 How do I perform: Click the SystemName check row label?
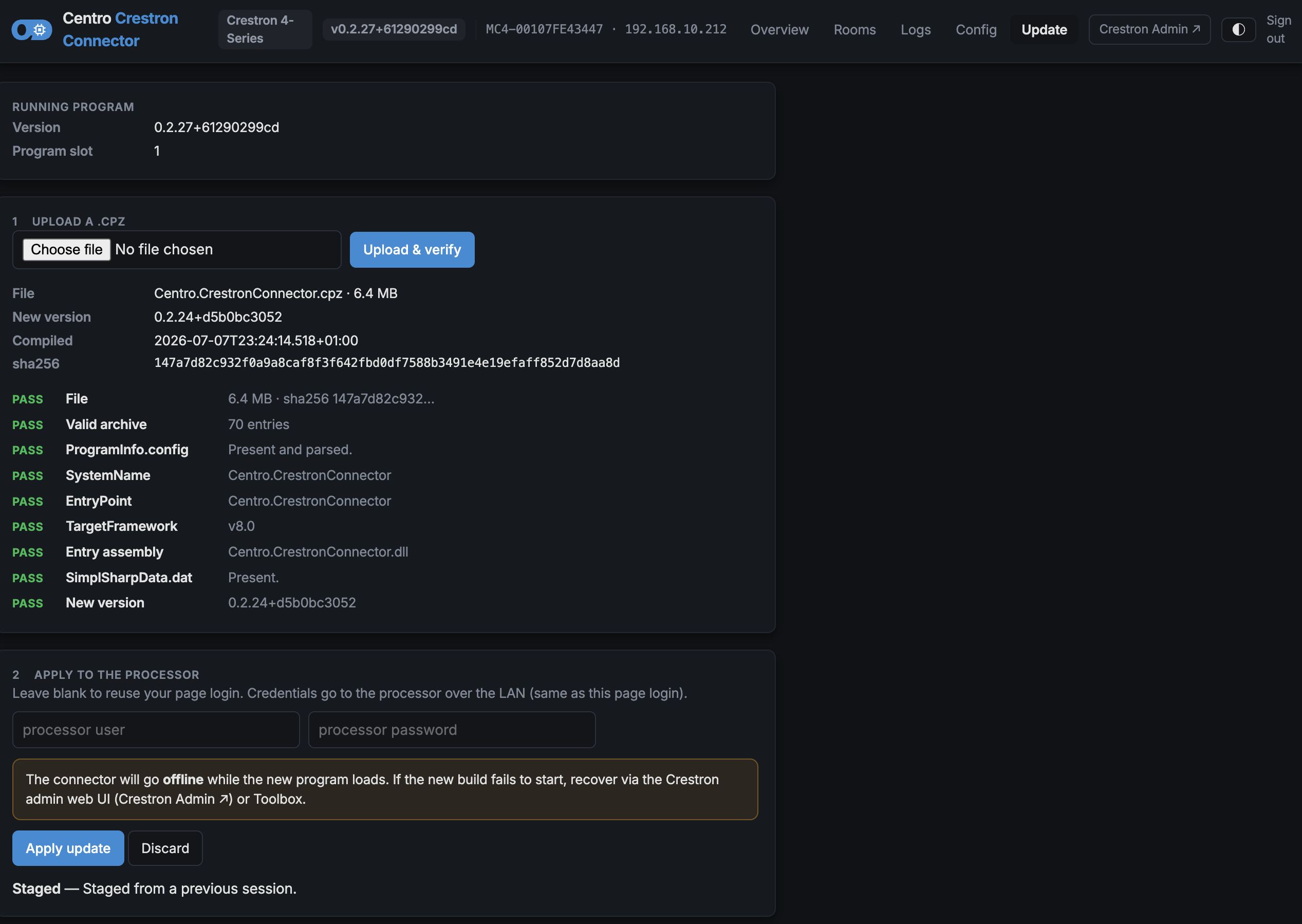(x=108, y=475)
